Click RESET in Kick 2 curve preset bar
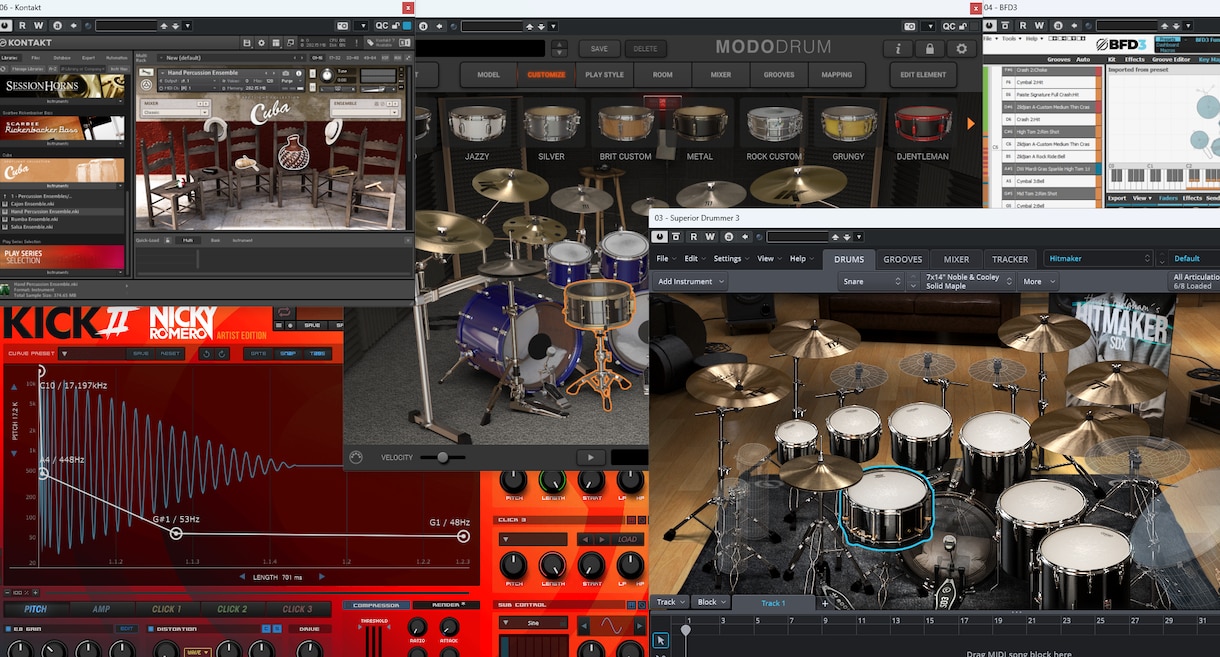 [x=168, y=353]
